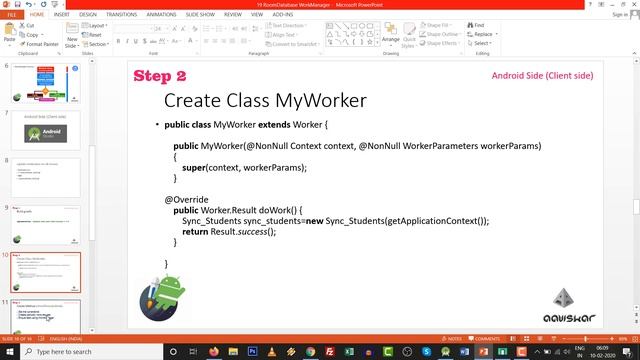Image resolution: width=640 pixels, height=360 pixels.
Task: Open the FILE tab
Action: coord(12,15)
